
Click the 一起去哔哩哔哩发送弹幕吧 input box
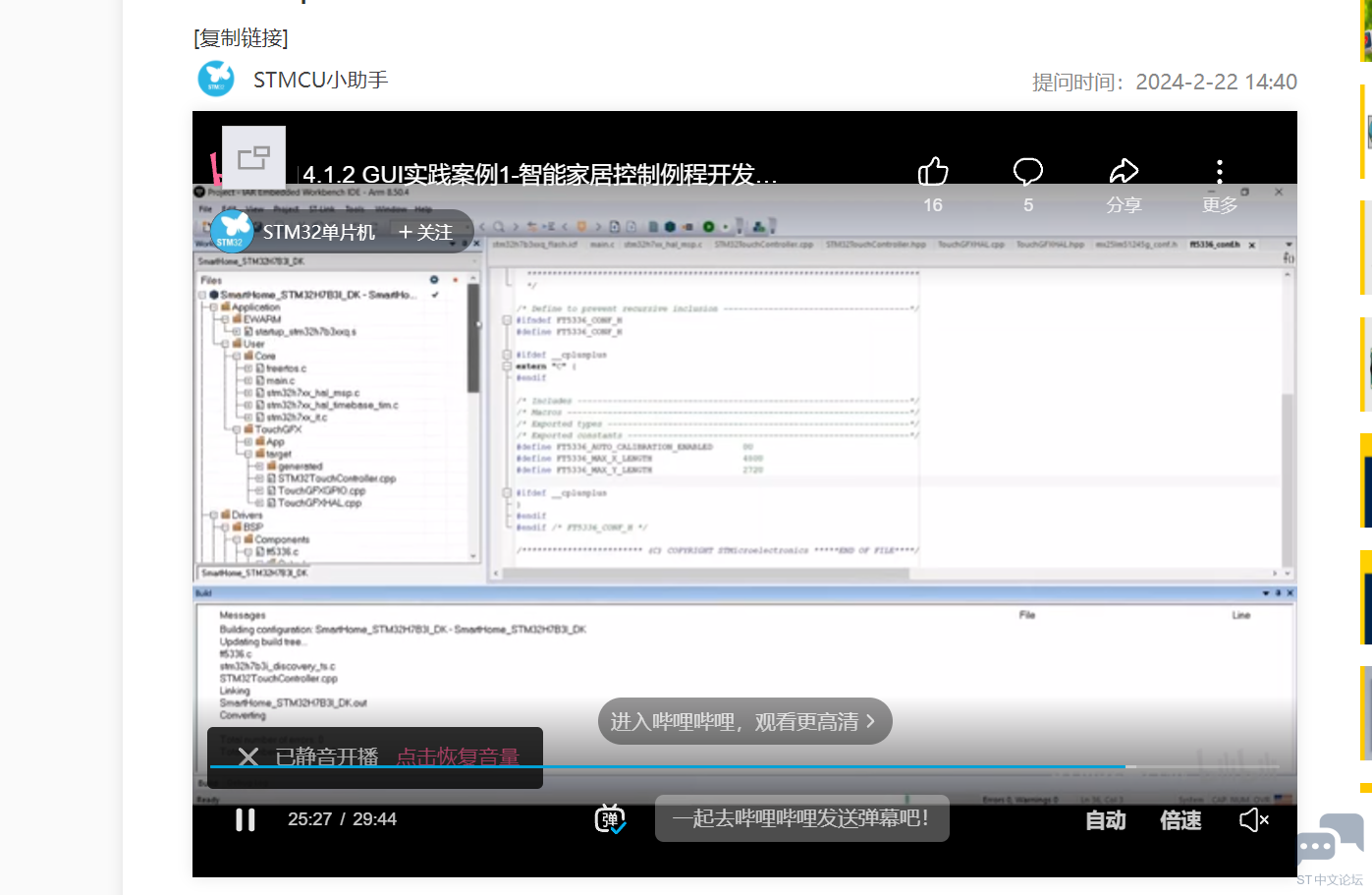pyautogui.click(x=802, y=818)
